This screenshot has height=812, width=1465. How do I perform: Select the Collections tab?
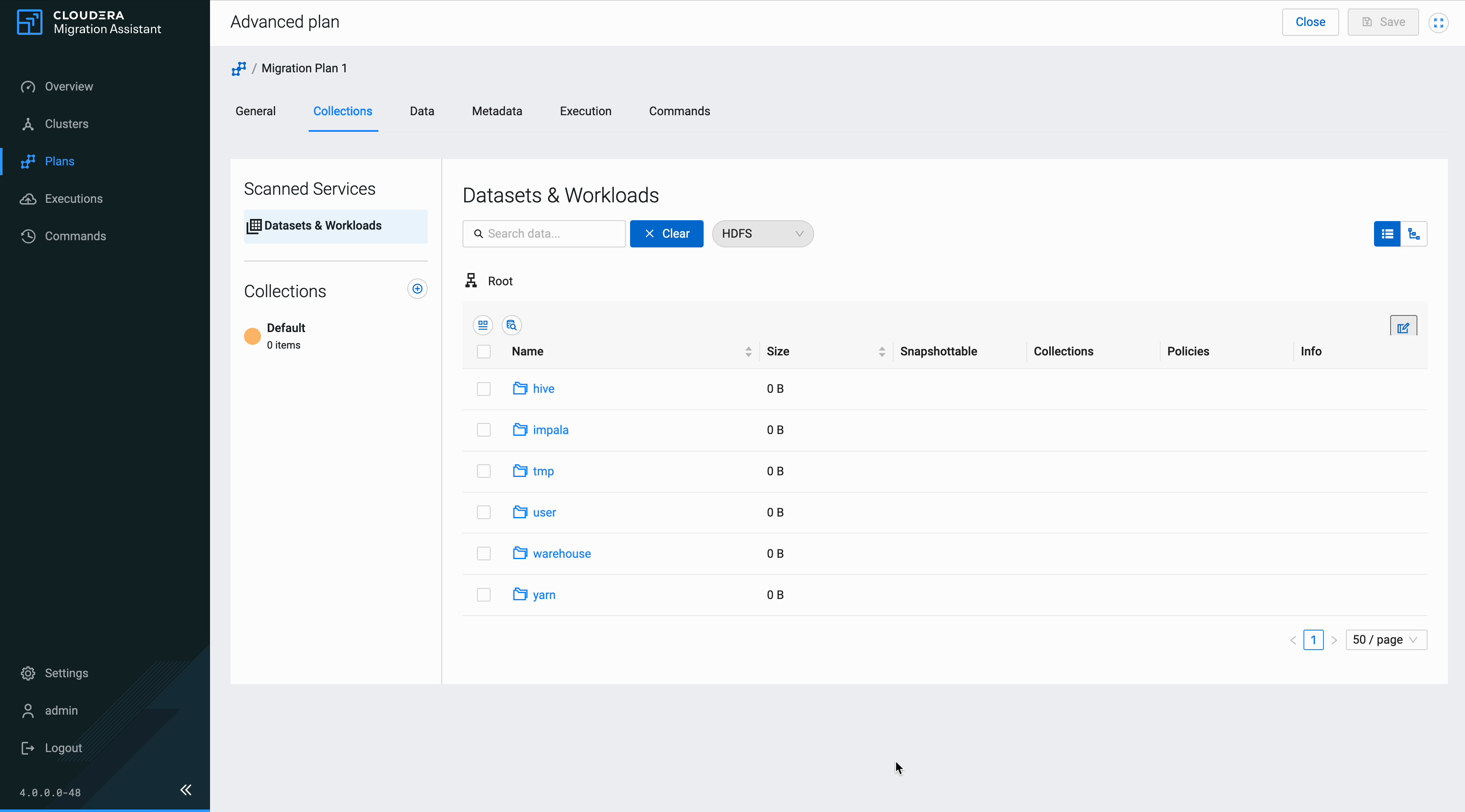343,111
